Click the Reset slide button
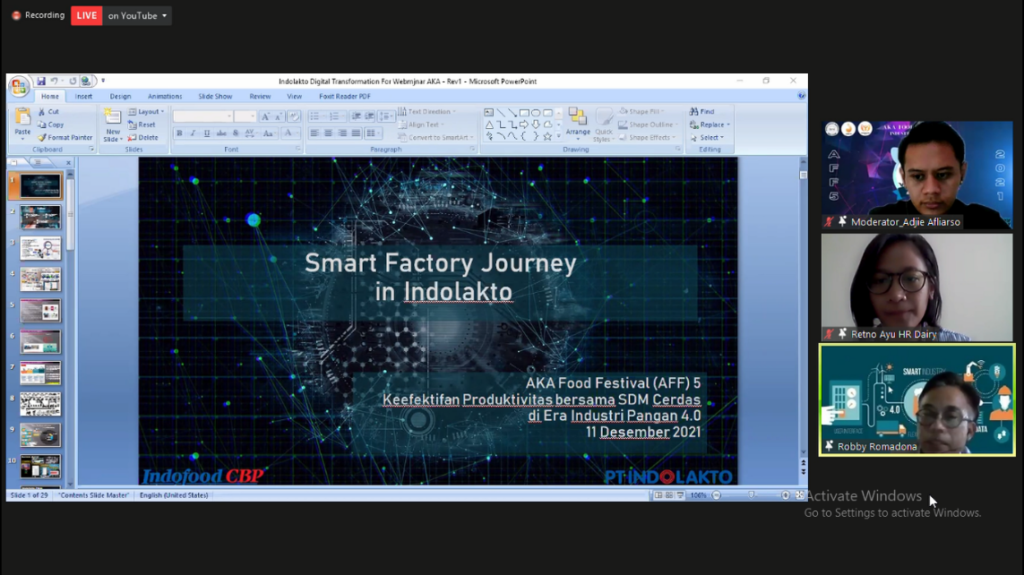 click(x=143, y=125)
